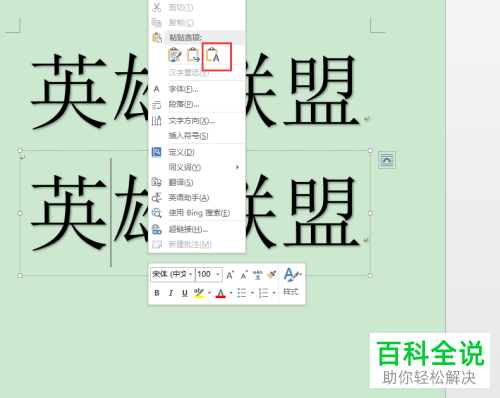500x398 pixels.
Task: Click 新建批注(M) new comment entry
Action: (190, 244)
